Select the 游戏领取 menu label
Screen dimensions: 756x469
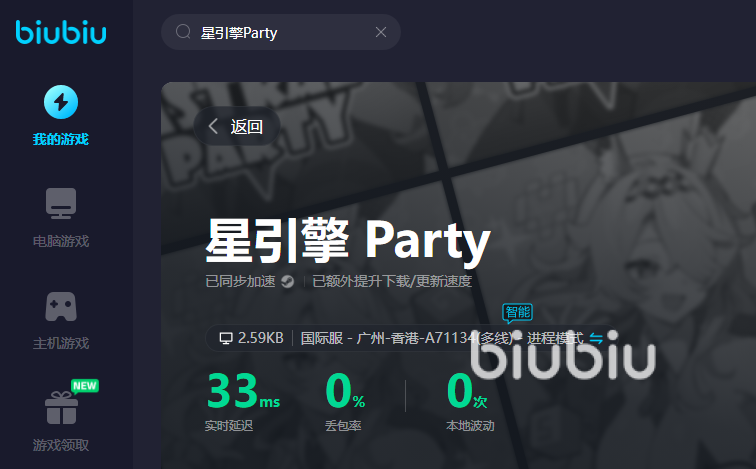61,445
